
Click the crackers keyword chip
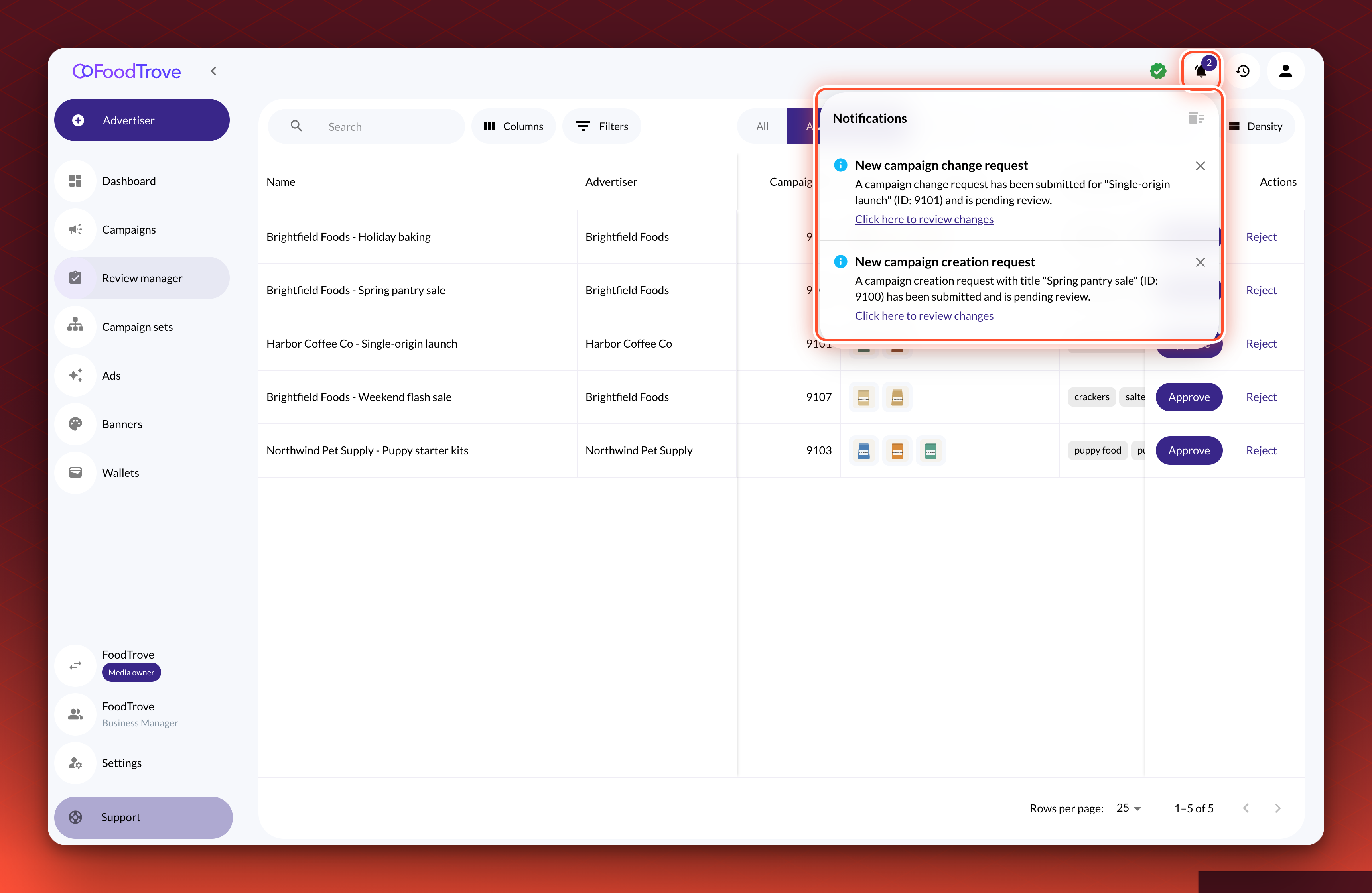[1091, 397]
